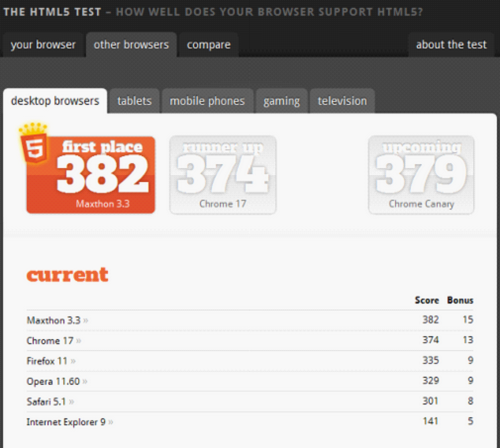Open the Opera 11.60 row link
500x448 pixels.
tap(53, 381)
